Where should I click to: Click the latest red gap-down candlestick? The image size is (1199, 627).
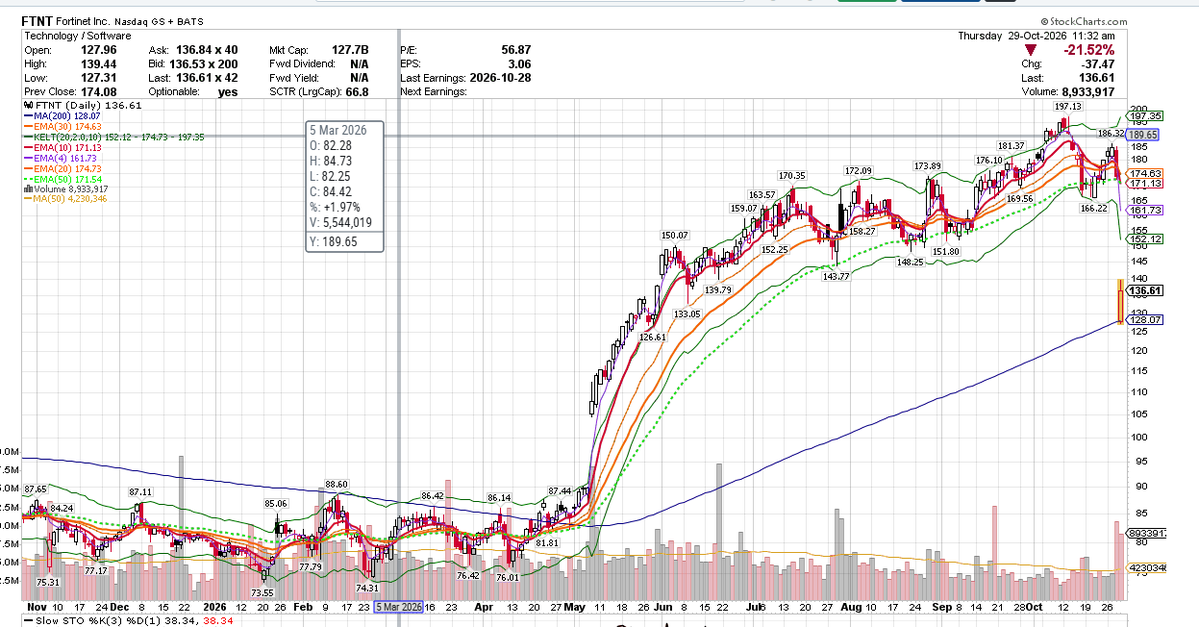(1120, 301)
